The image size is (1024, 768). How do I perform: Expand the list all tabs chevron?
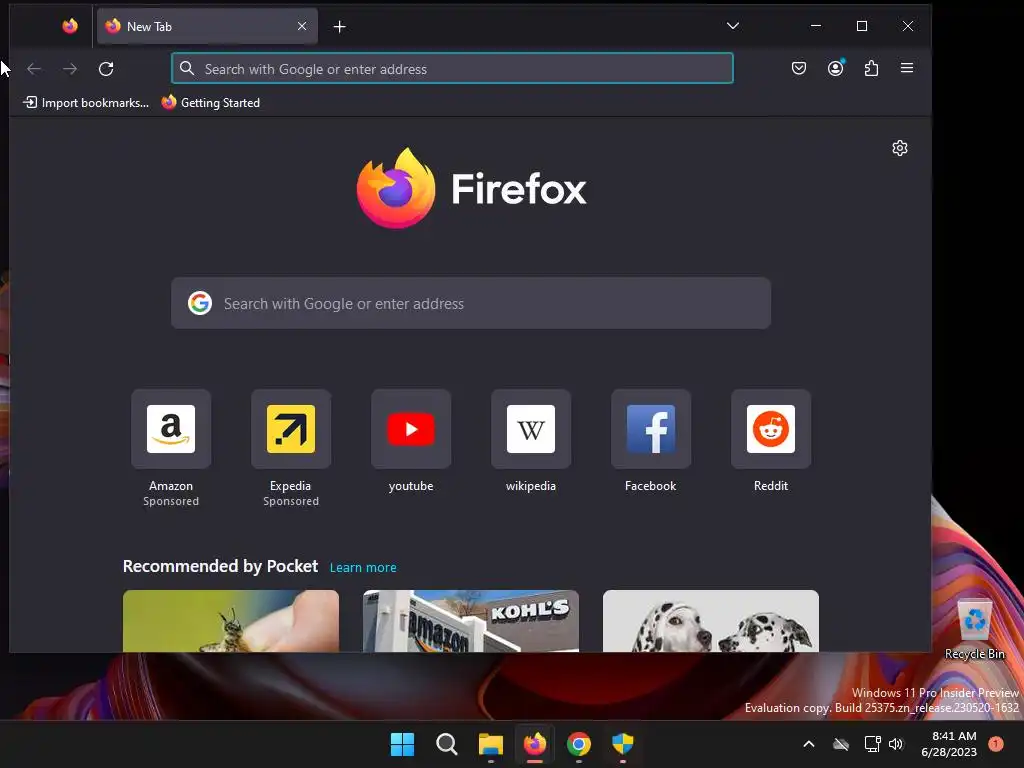733,26
